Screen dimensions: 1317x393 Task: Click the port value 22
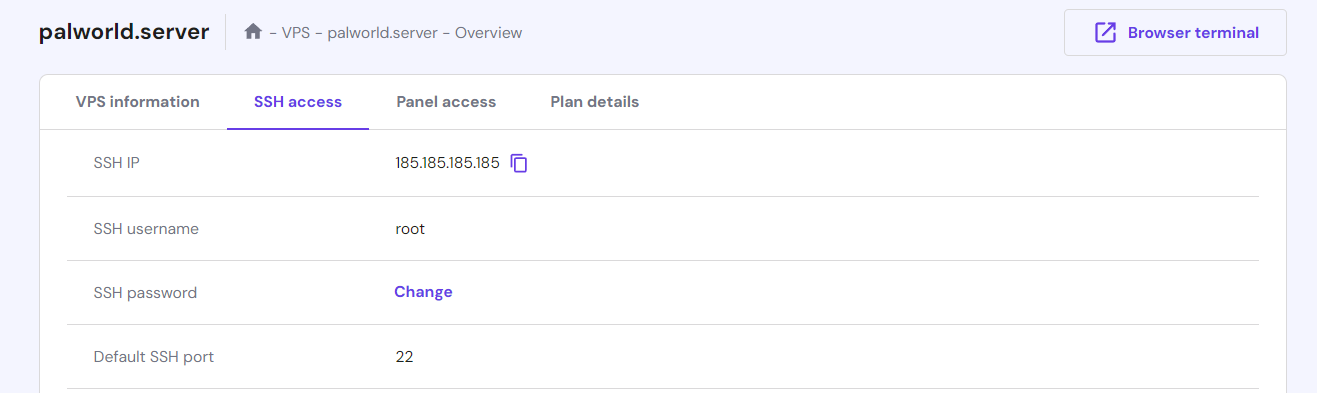(x=404, y=356)
